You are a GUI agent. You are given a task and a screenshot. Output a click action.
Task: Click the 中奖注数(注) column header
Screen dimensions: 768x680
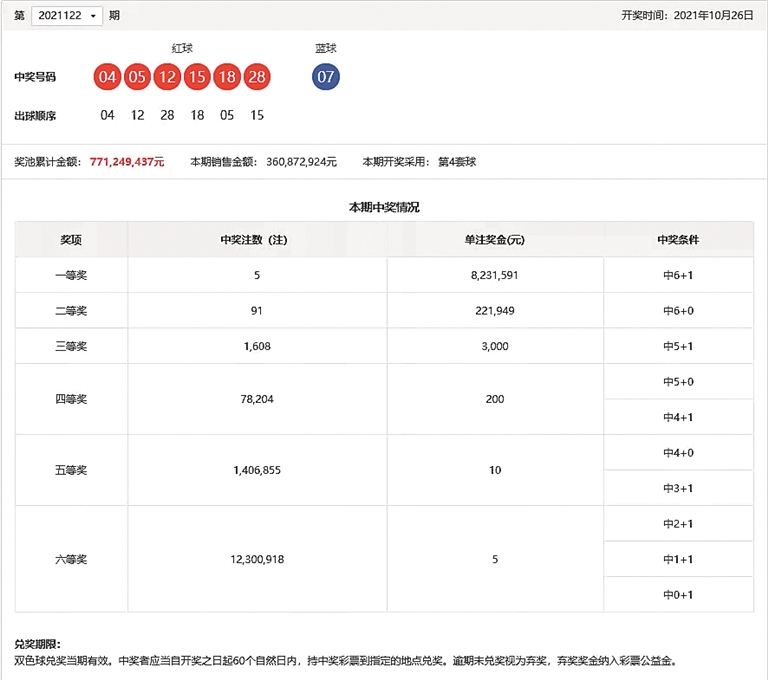coord(256,240)
